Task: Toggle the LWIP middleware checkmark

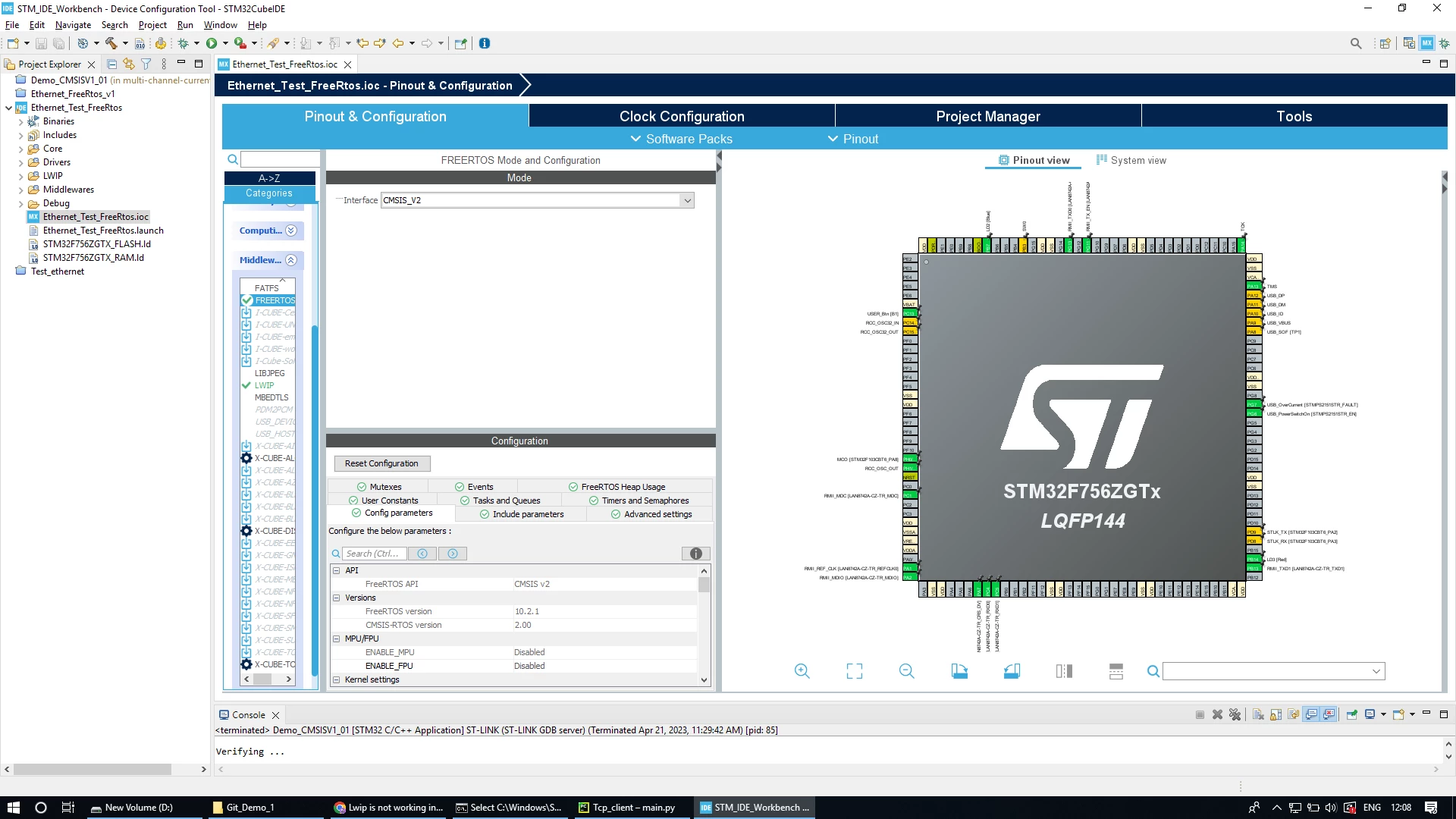Action: pyautogui.click(x=246, y=385)
